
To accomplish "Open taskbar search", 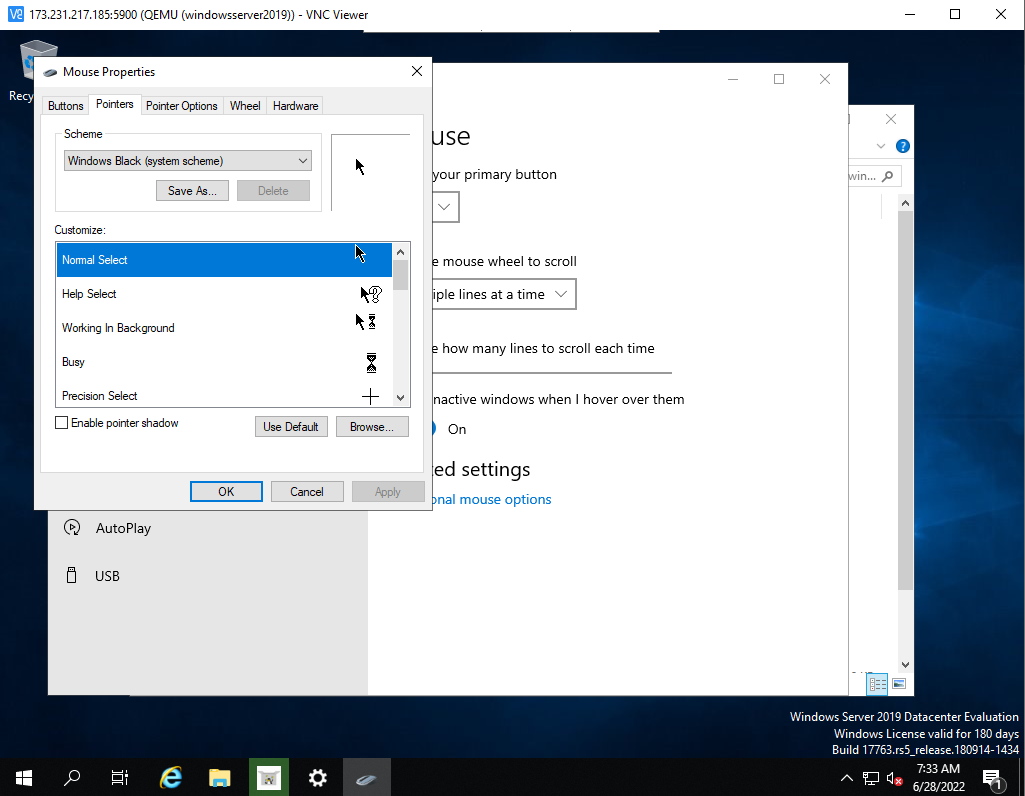I will pos(72,778).
